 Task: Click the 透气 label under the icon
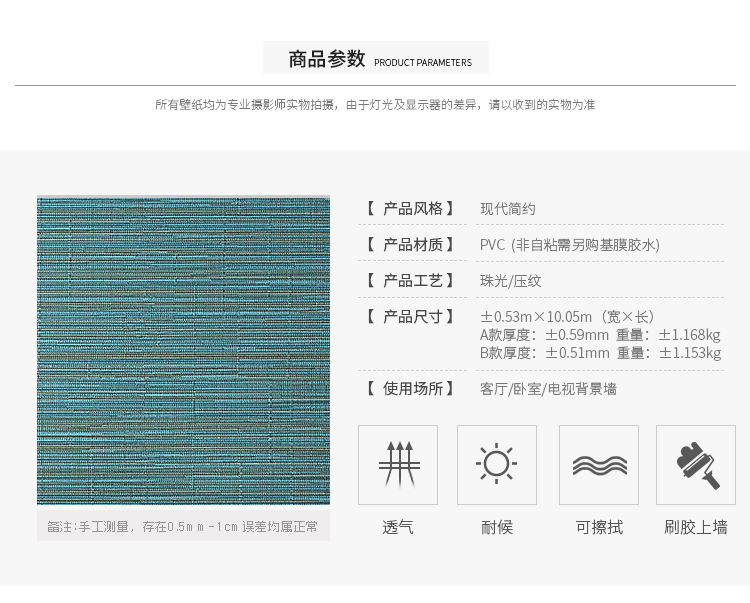click(397, 527)
